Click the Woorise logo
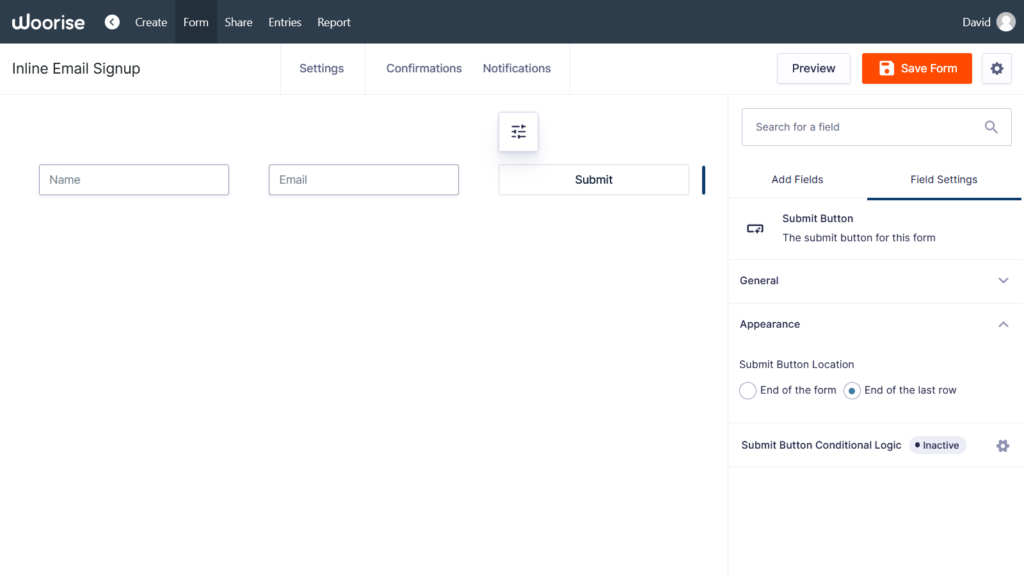1024x576 pixels. click(x=48, y=21)
